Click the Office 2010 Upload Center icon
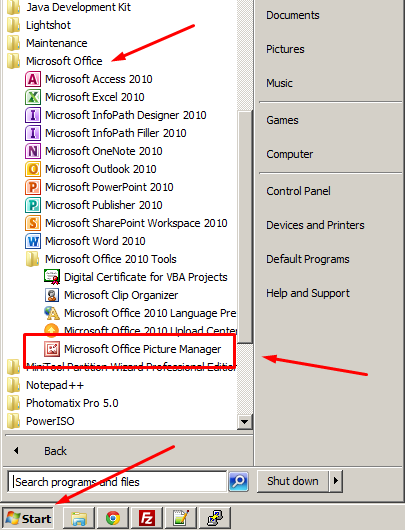The width and height of the screenshot is (405, 530). click(x=51, y=330)
